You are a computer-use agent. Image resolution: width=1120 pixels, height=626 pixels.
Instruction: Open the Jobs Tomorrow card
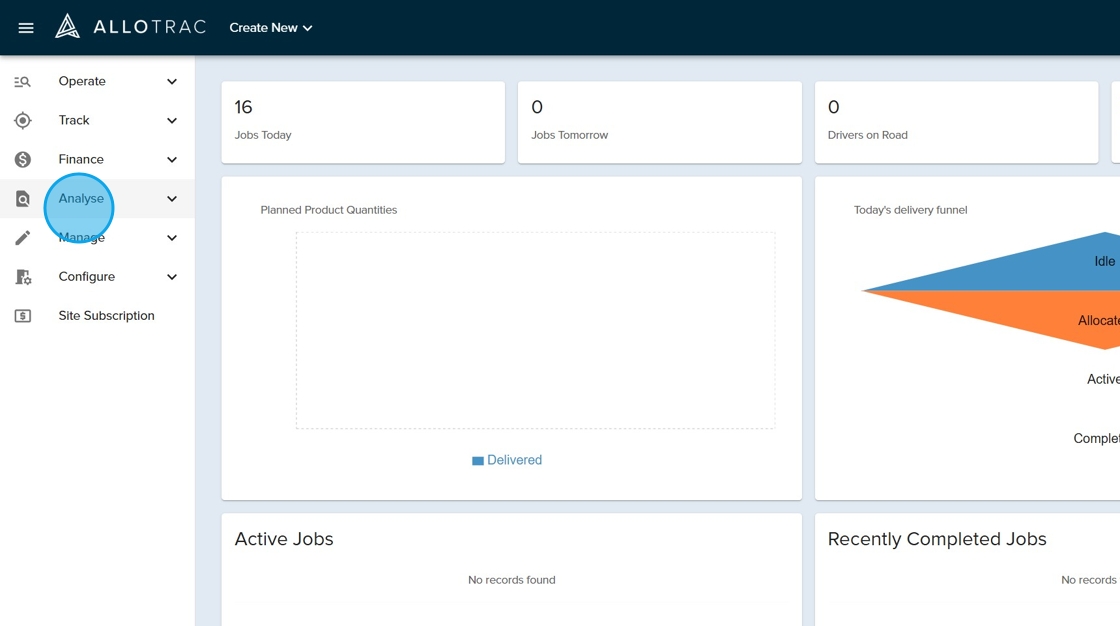click(659, 122)
